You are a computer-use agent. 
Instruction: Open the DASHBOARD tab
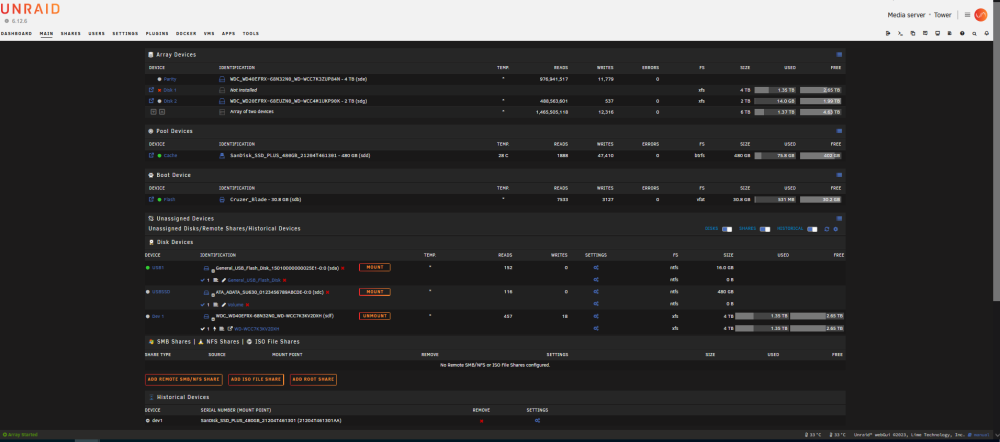(x=17, y=33)
